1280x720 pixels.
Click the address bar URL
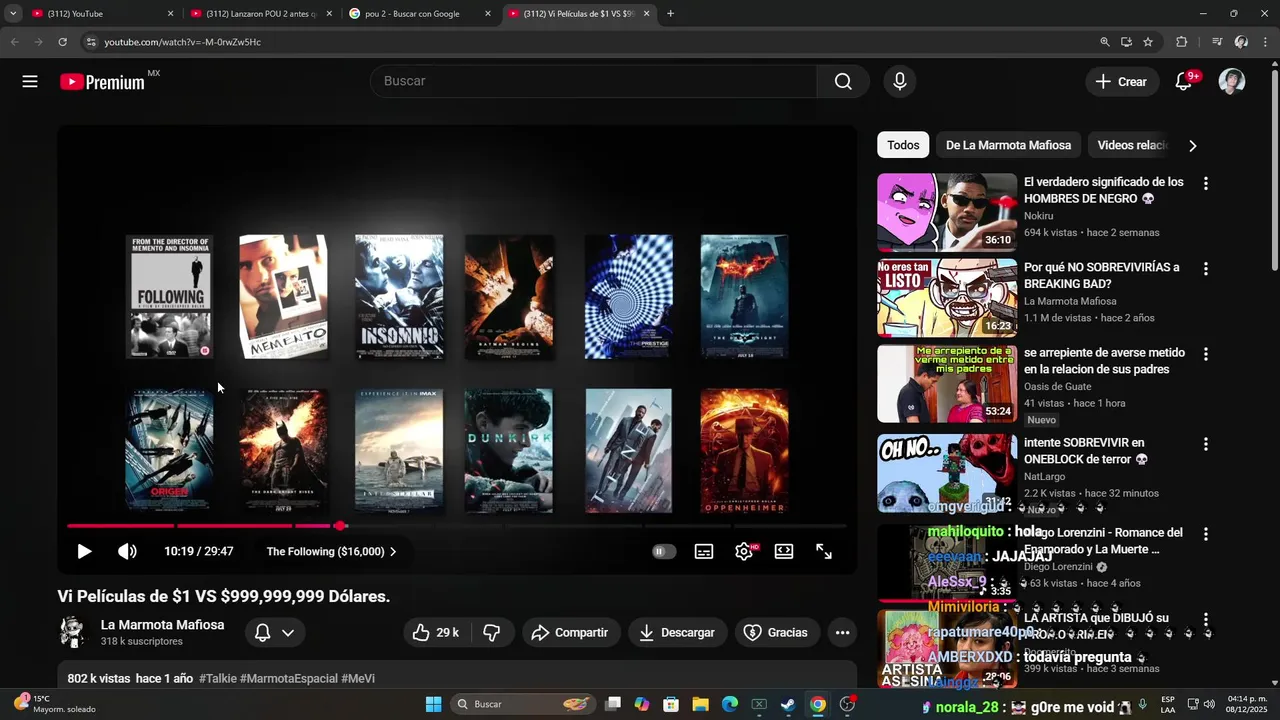pos(182,42)
